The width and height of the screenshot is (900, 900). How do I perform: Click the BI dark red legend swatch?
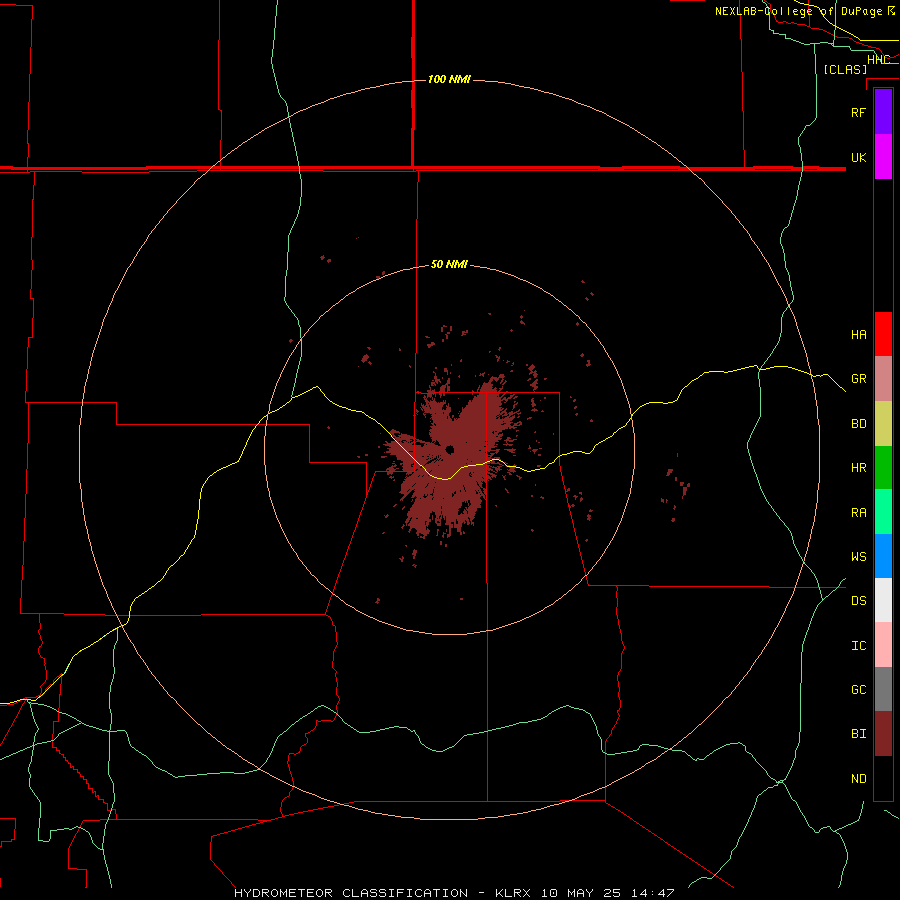click(x=883, y=734)
